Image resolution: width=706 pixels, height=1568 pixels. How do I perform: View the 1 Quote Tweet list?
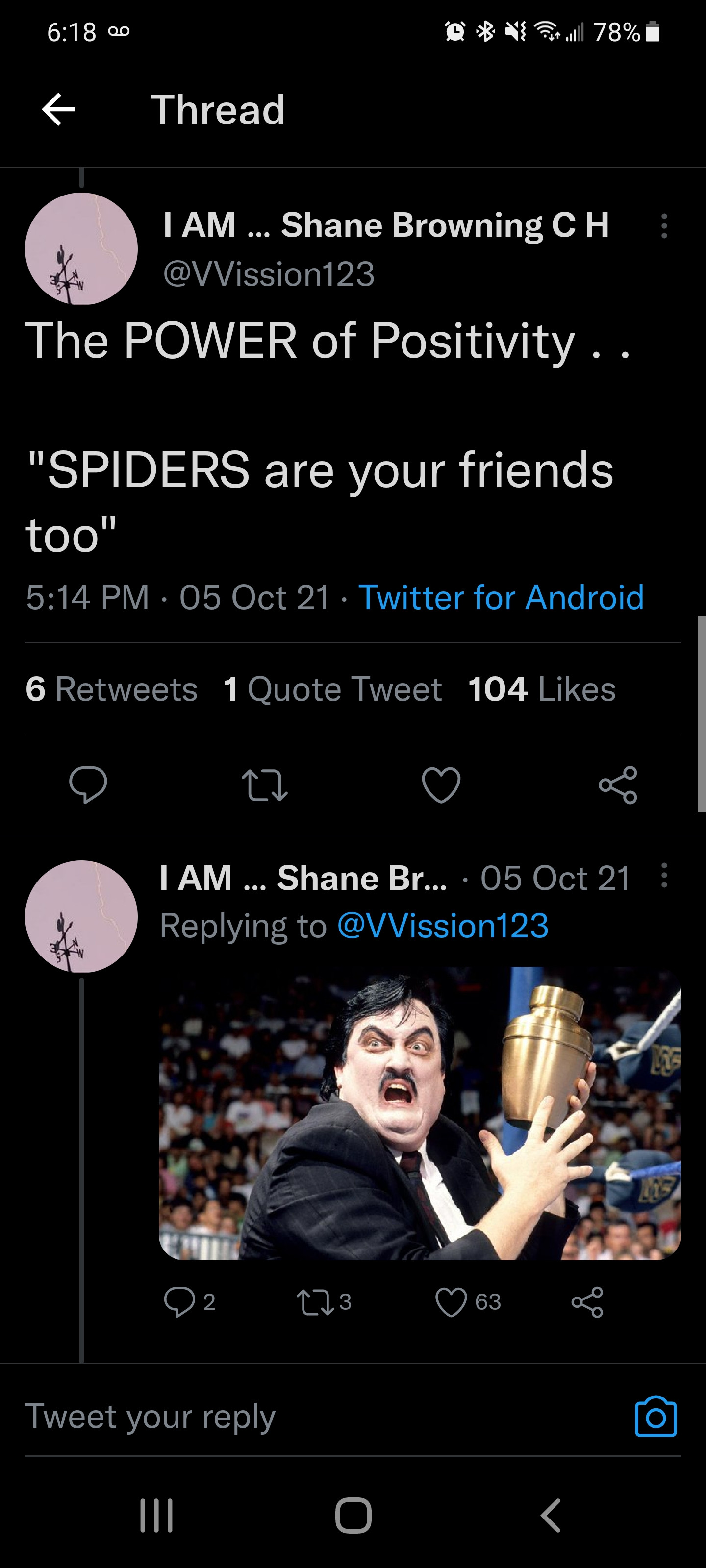(x=332, y=689)
